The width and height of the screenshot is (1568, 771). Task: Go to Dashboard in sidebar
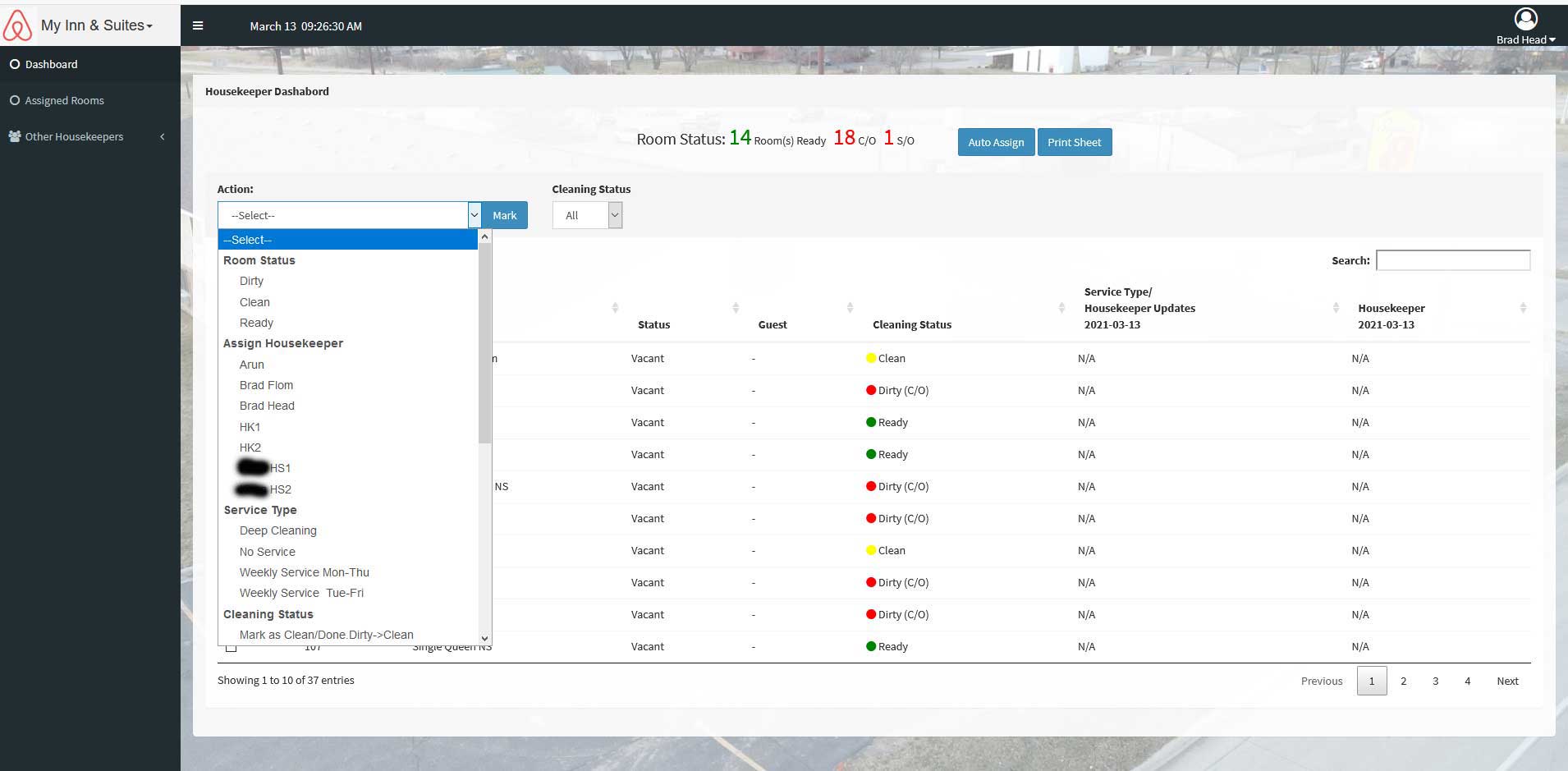click(90, 64)
